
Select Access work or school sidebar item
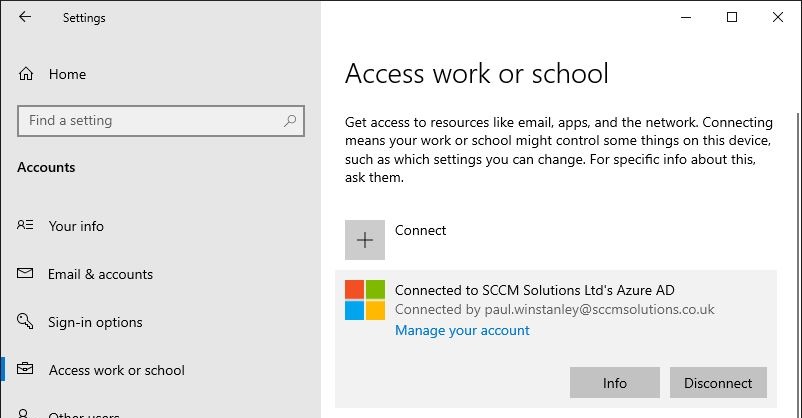[x=116, y=370]
